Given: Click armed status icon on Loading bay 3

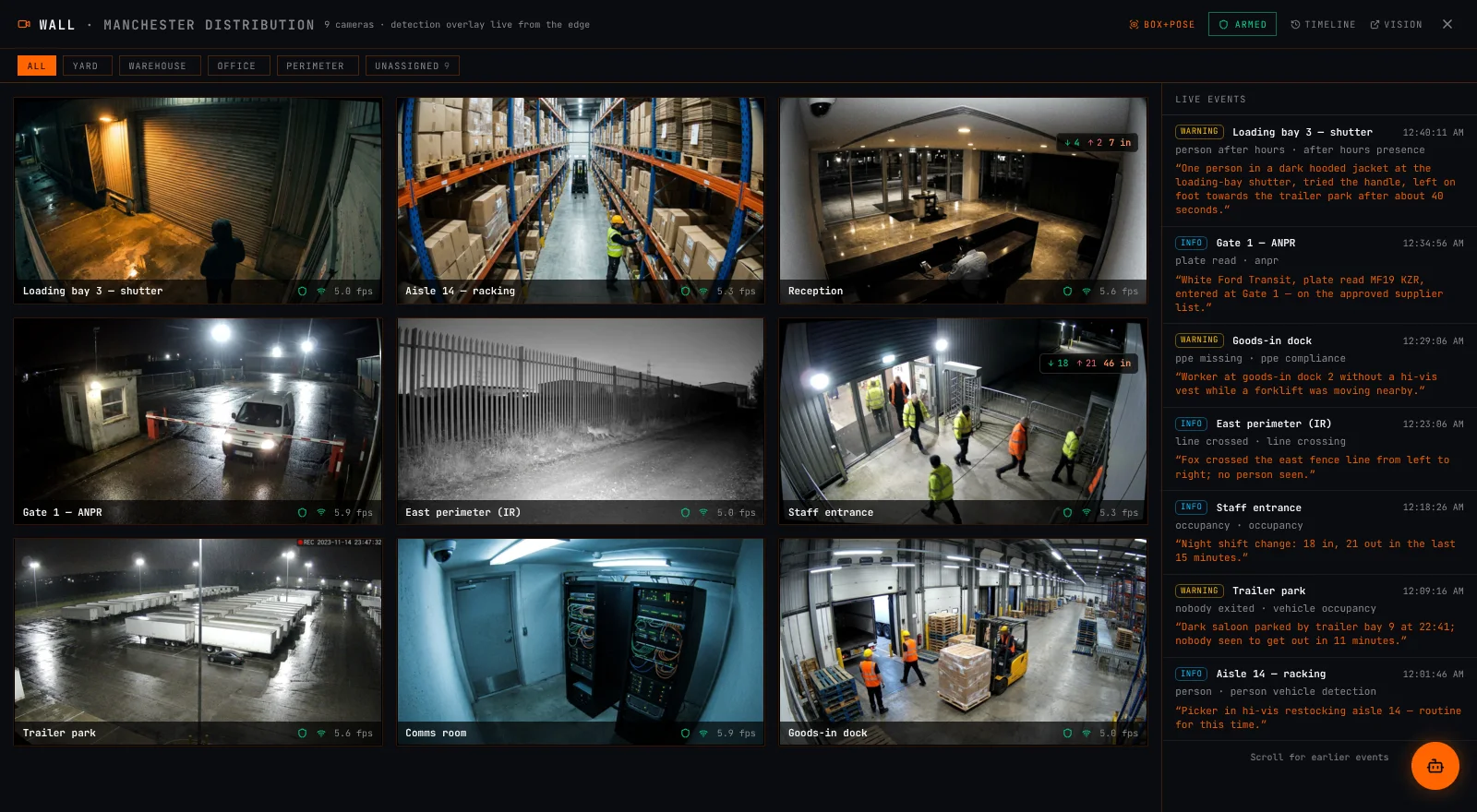Looking at the screenshot, I should pos(302,292).
